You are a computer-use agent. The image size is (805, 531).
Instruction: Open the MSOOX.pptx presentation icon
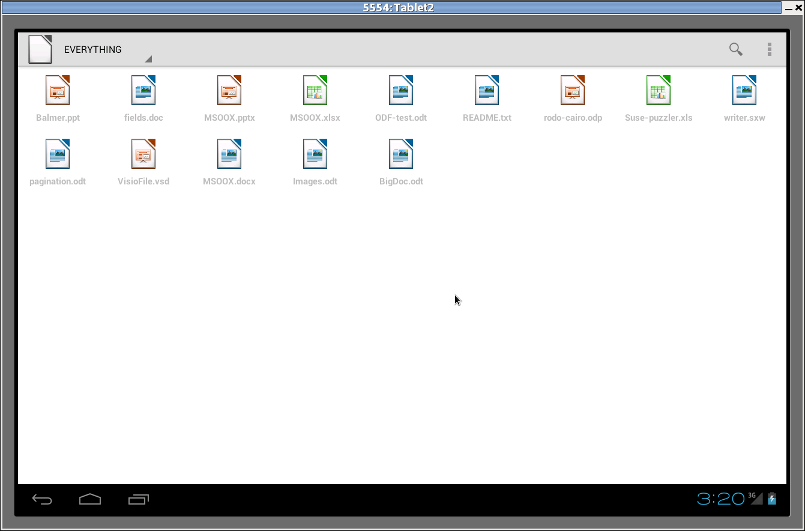(229, 90)
